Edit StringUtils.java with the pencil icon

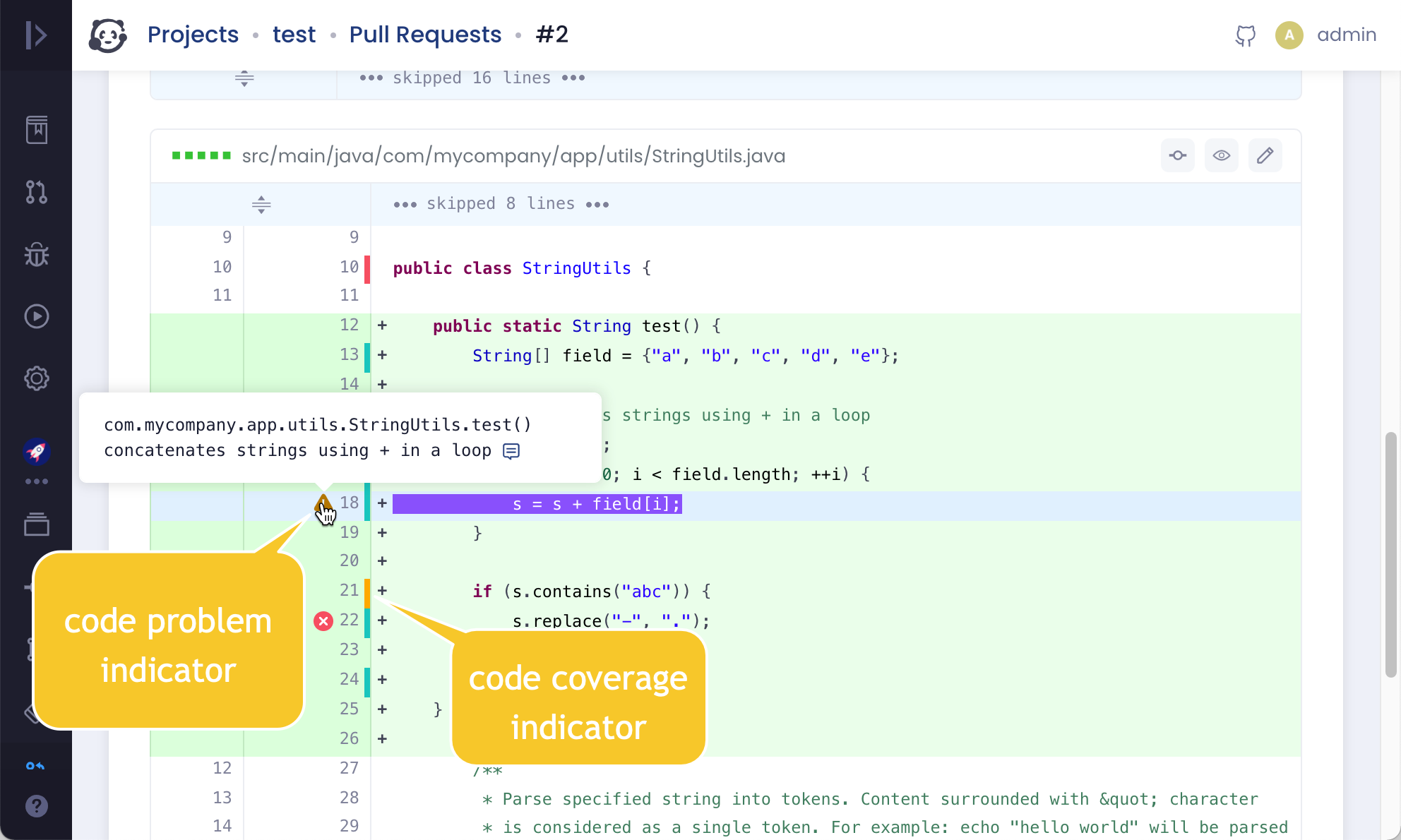coord(1265,155)
